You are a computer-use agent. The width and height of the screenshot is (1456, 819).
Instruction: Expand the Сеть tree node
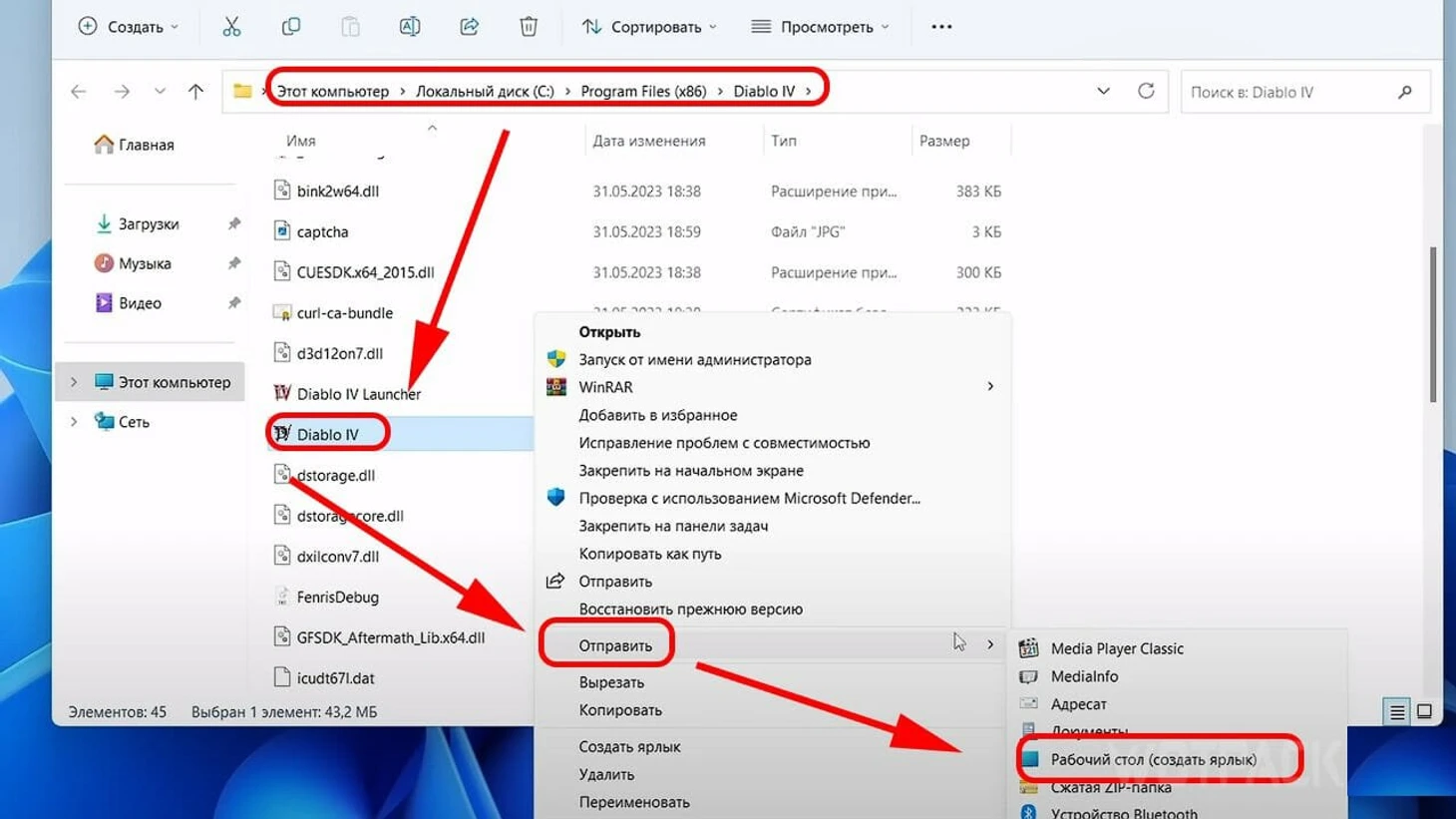pyautogui.click(x=74, y=422)
